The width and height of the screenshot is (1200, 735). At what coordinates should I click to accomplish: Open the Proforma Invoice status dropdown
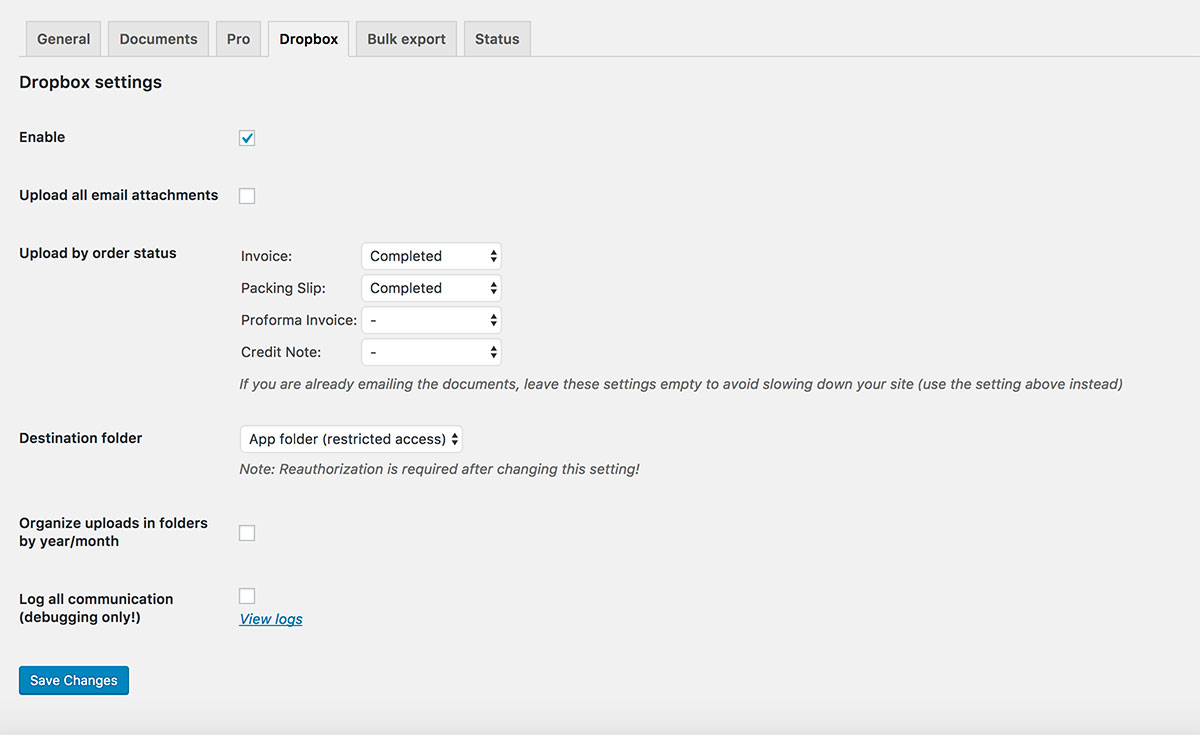[x=431, y=320]
